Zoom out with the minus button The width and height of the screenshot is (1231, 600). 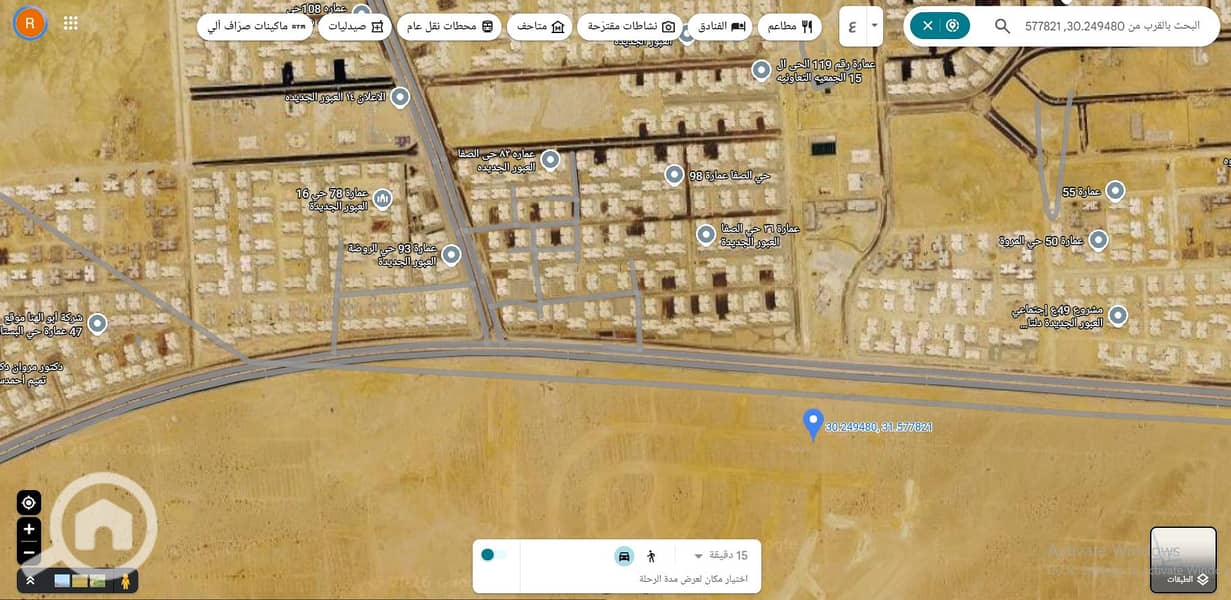point(29,551)
